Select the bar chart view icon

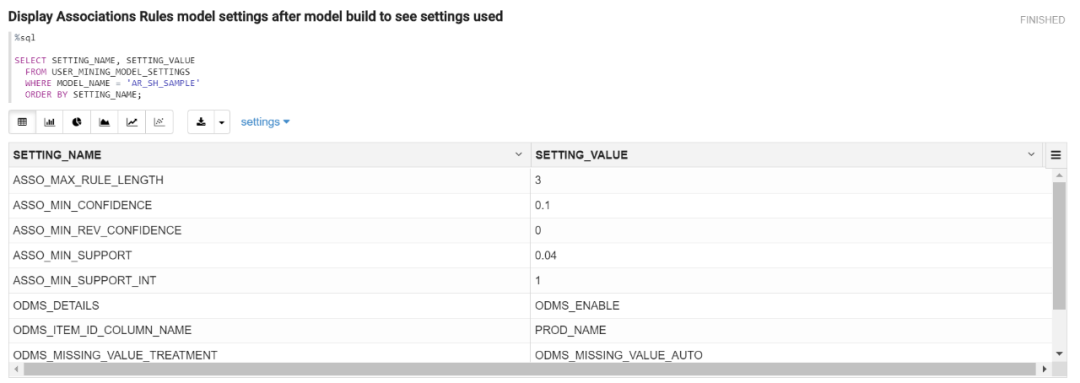(50, 122)
